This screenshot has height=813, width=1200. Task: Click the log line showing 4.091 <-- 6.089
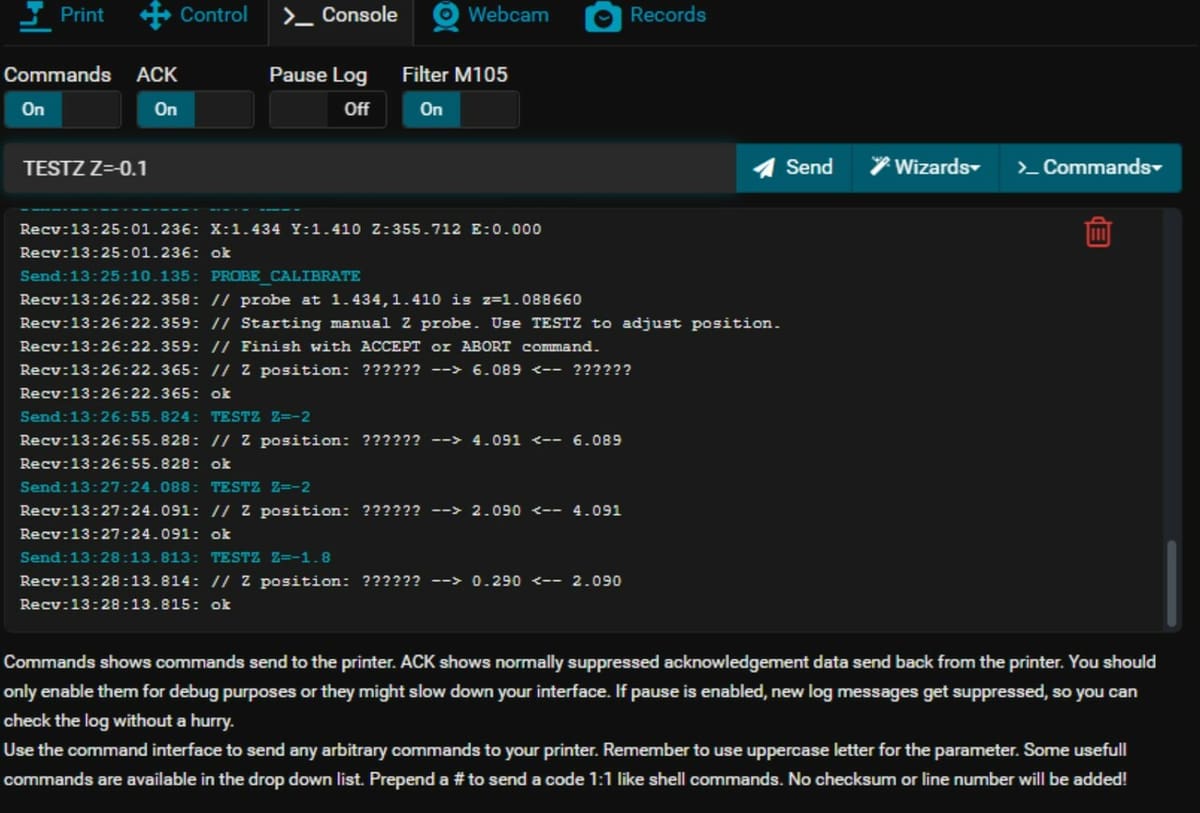tap(321, 440)
